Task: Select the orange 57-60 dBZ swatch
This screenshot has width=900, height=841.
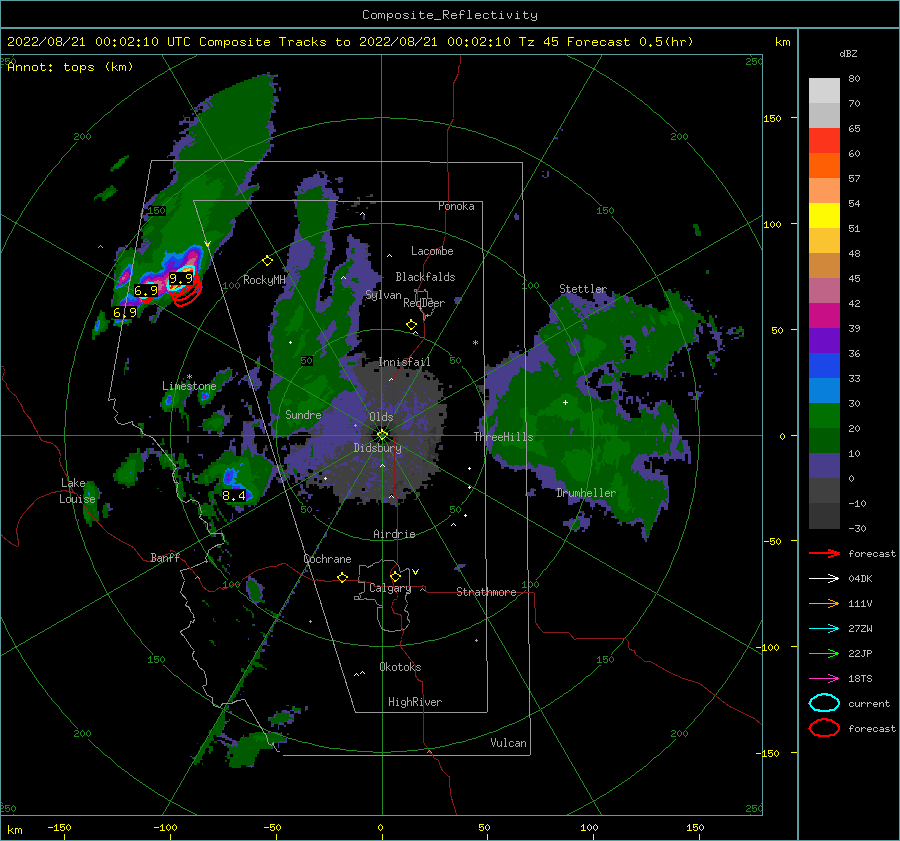Action: [x=824, y=165]
